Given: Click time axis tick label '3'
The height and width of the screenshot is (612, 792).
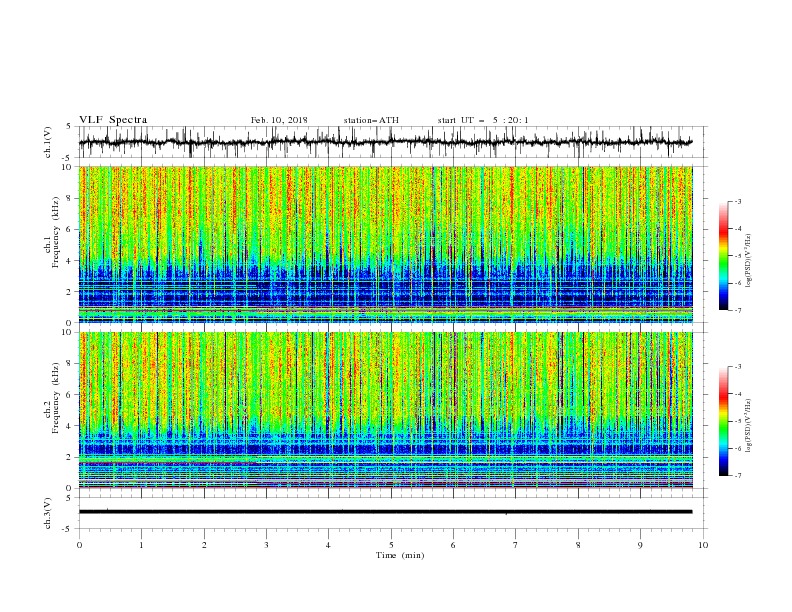Looking at the screenshot, I should (x=266, y=545).
